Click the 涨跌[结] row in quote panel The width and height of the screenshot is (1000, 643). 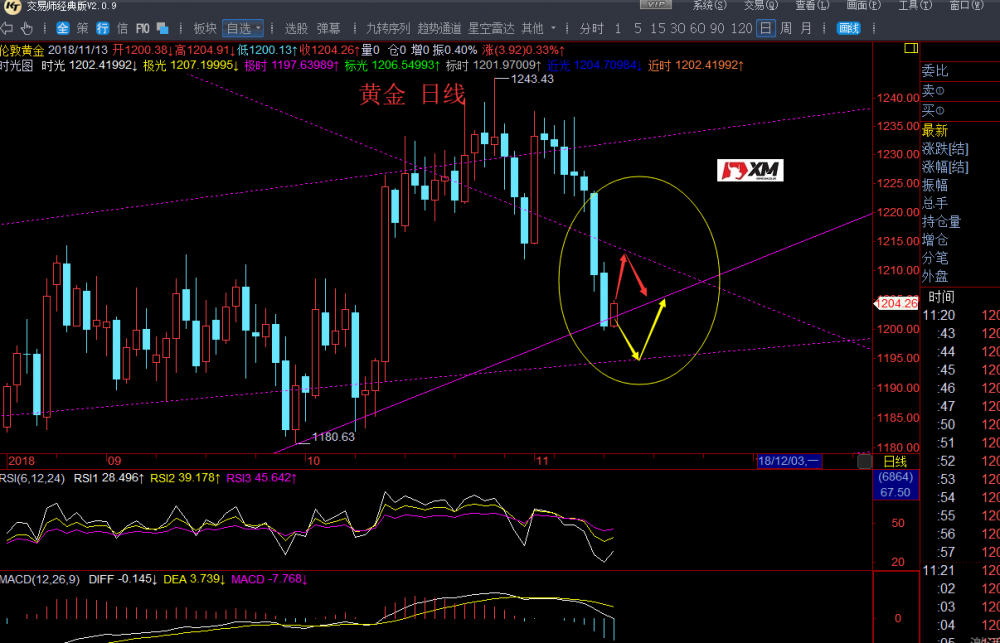coord(945,149)
